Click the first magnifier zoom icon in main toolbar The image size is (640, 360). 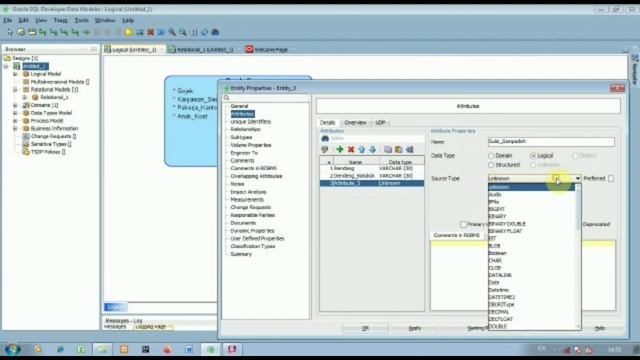coord(172,32)
